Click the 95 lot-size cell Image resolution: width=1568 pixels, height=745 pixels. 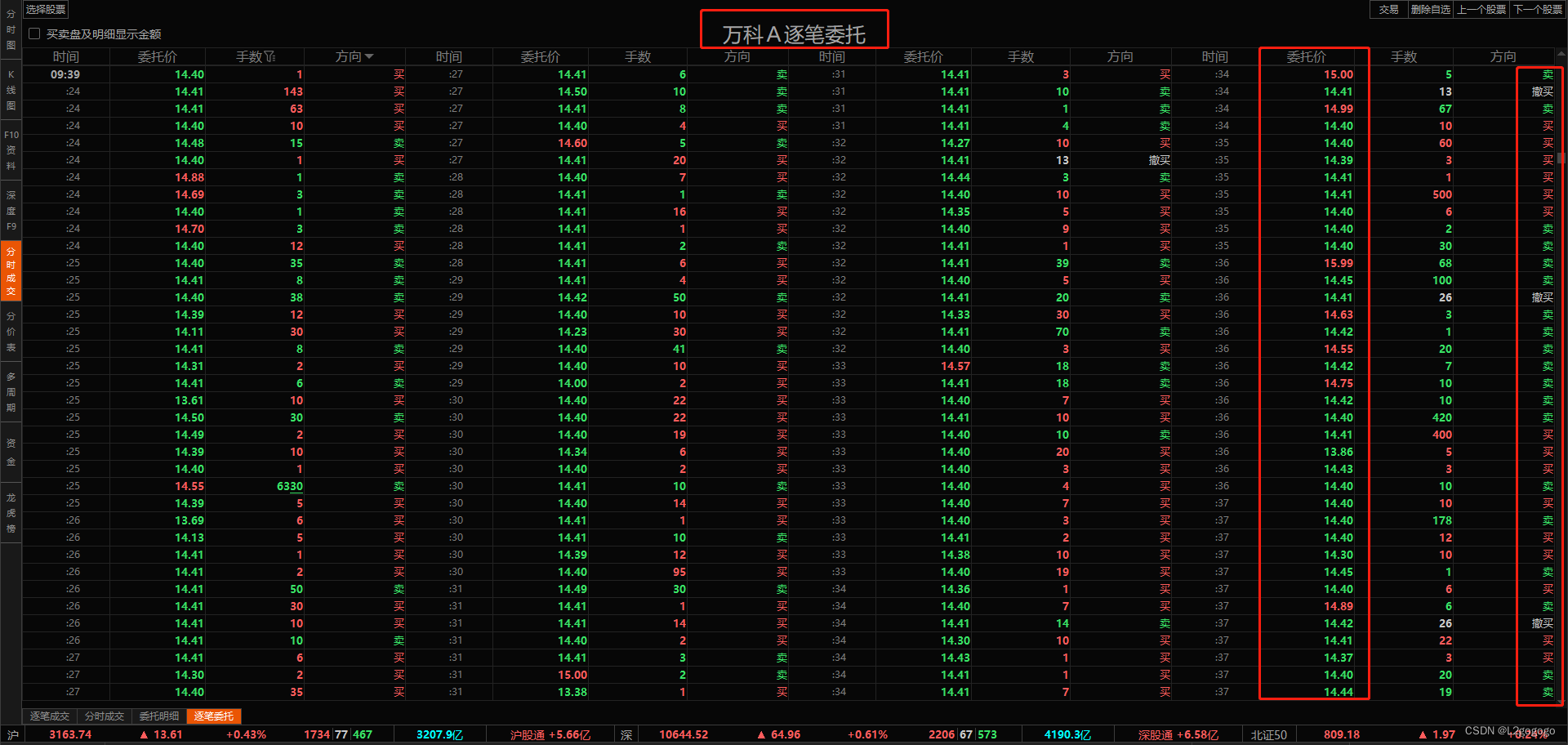coord(679,572)
